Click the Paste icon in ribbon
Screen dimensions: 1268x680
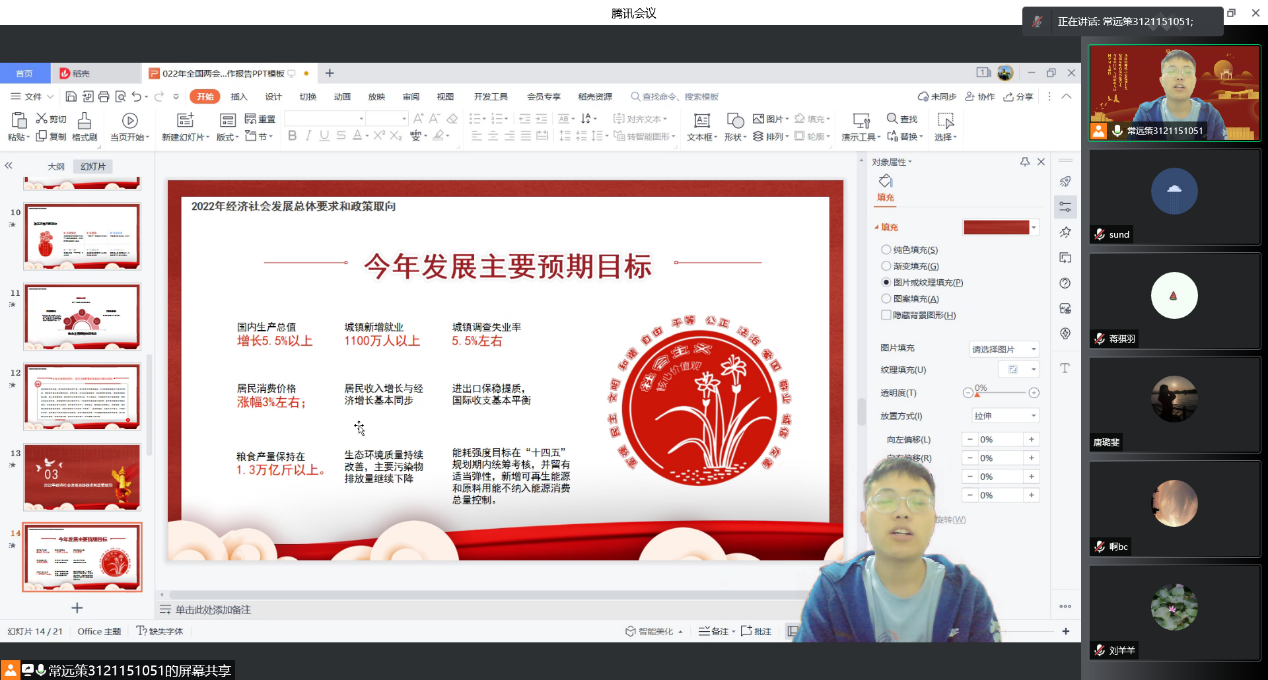18,121
